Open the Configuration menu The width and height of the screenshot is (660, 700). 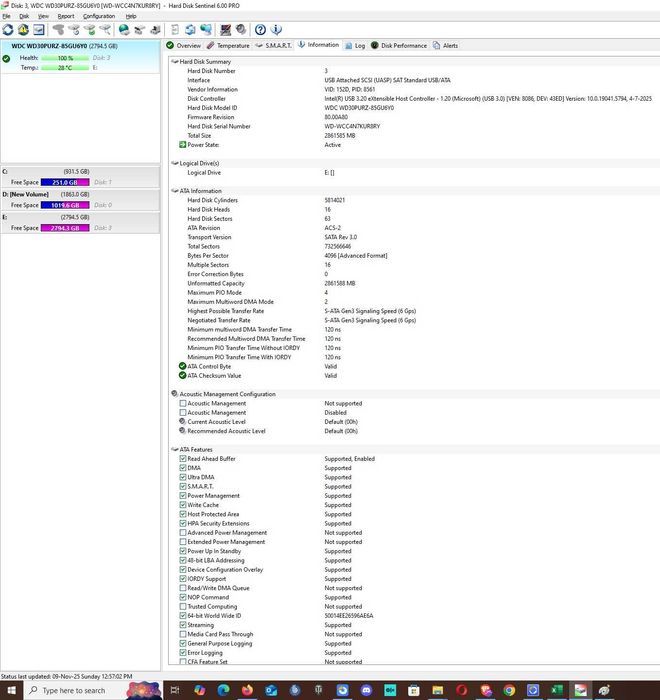99,16
